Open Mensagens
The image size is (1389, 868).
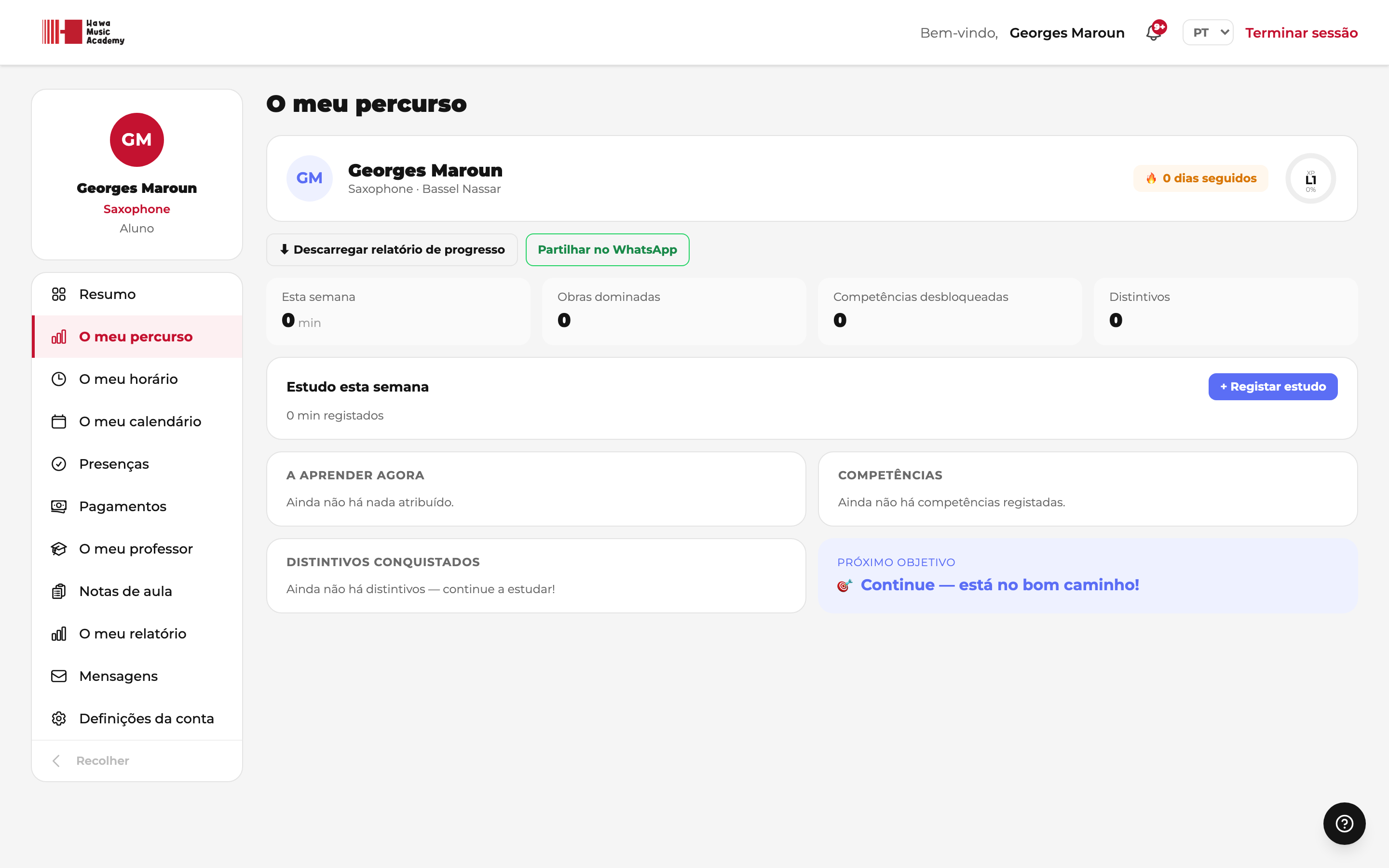coord(137,677)
